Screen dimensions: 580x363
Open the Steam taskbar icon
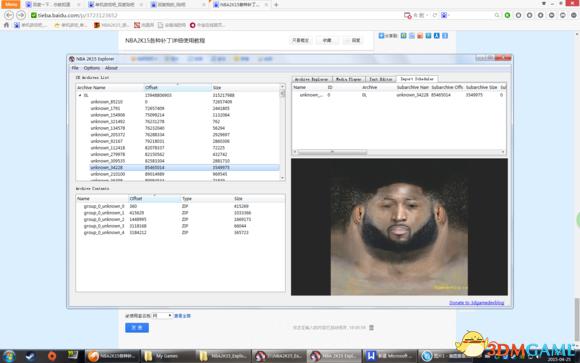click(30, 356)
